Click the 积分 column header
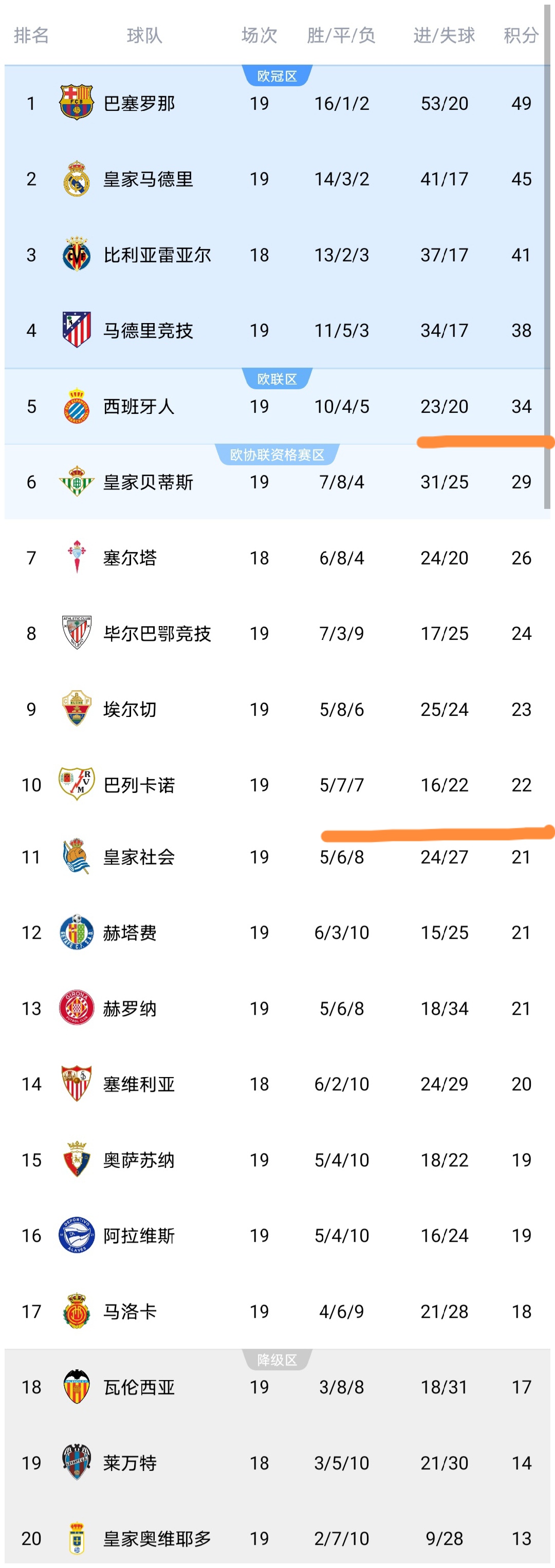The image size is (555, 1568). click(521, 35)
